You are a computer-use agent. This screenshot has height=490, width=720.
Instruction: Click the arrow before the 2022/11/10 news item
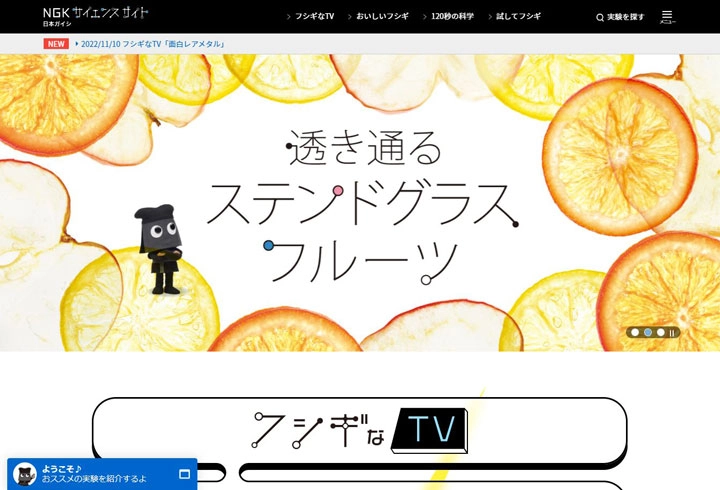coord(77,44)
